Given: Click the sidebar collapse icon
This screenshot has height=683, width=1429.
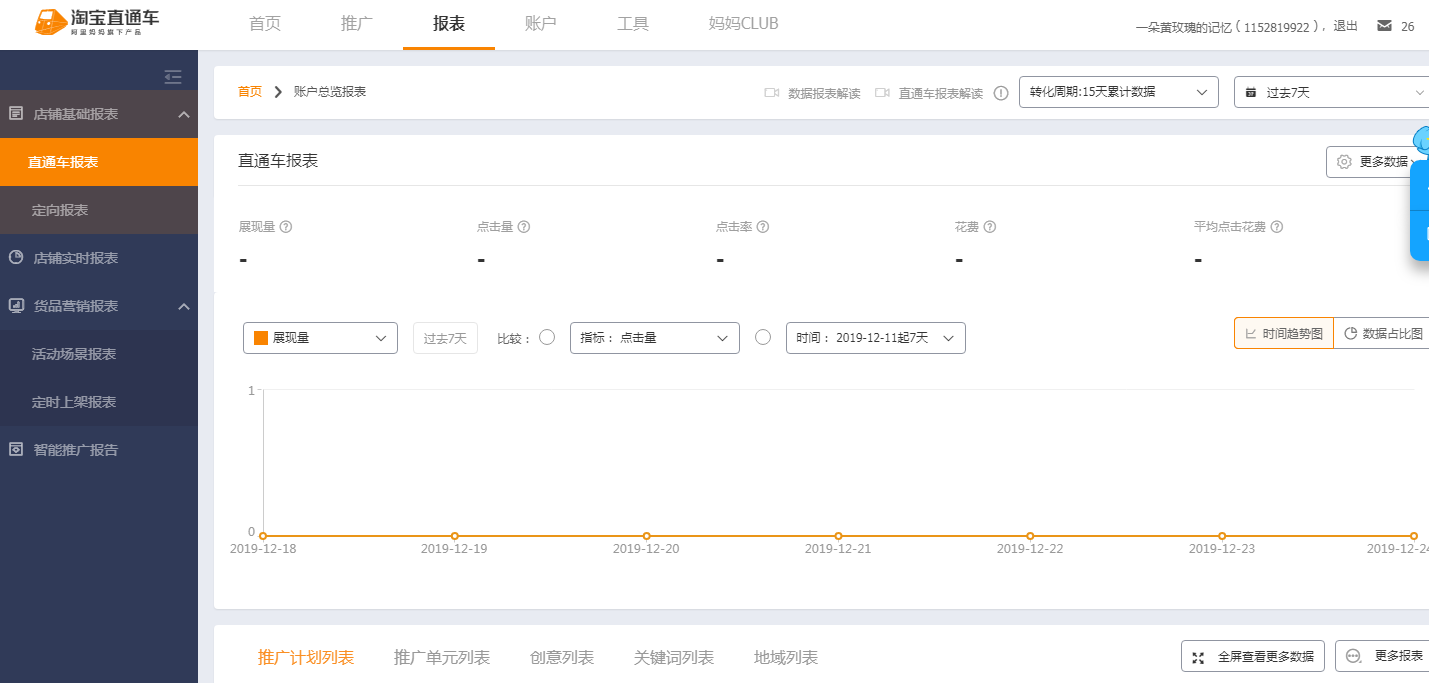Looking at the screenshot, I should 173,76.
